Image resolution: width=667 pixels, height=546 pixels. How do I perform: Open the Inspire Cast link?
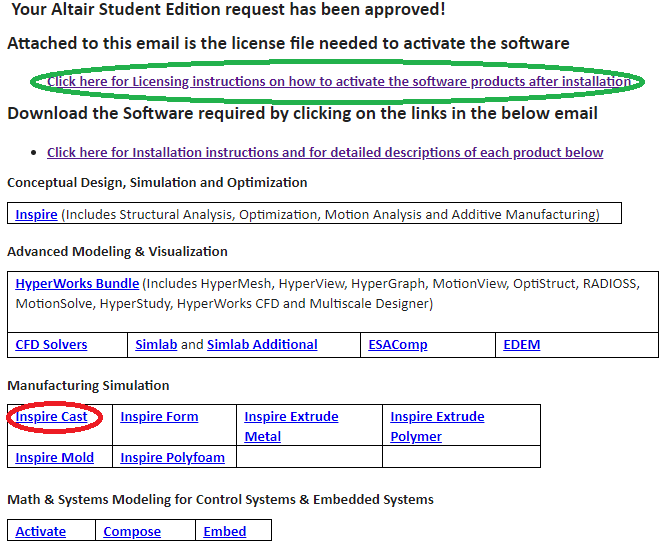tap(51, 417)
